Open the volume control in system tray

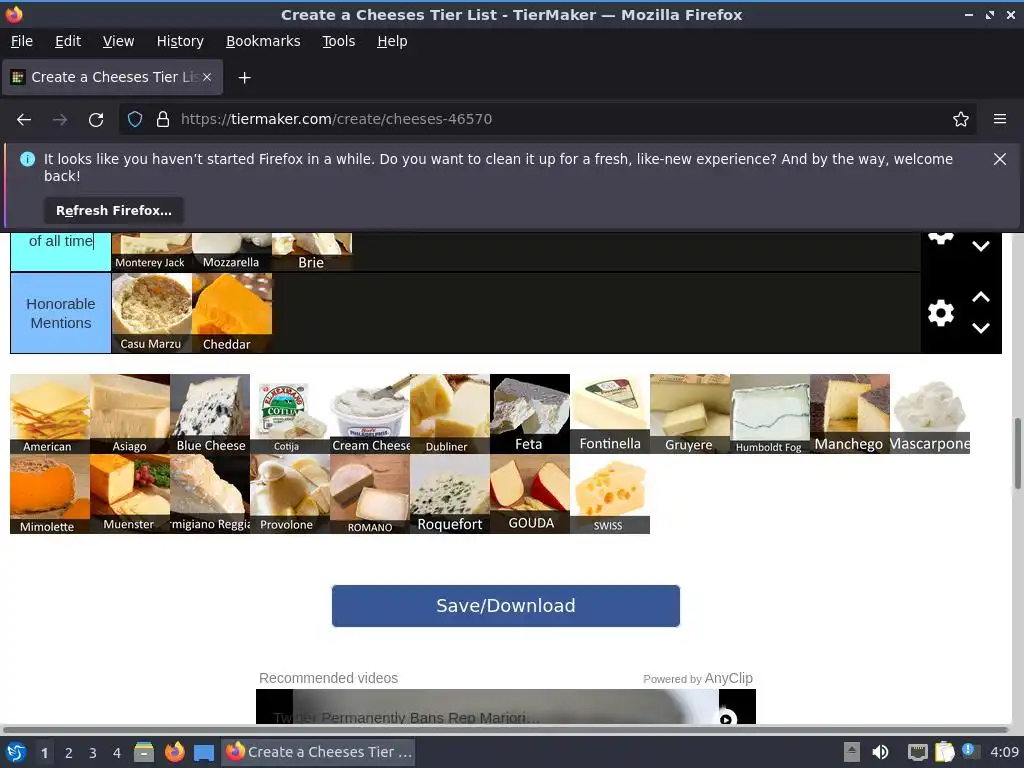click(x=880, y=752)
